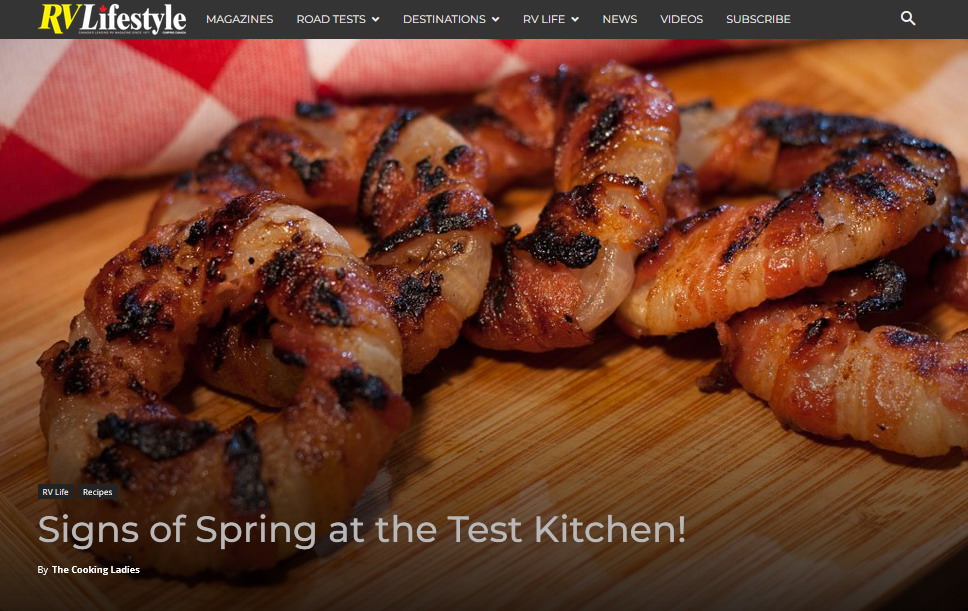Select Destinations in the navigation bar
This screenshot has height=611, width=968.
click(444, 19)
